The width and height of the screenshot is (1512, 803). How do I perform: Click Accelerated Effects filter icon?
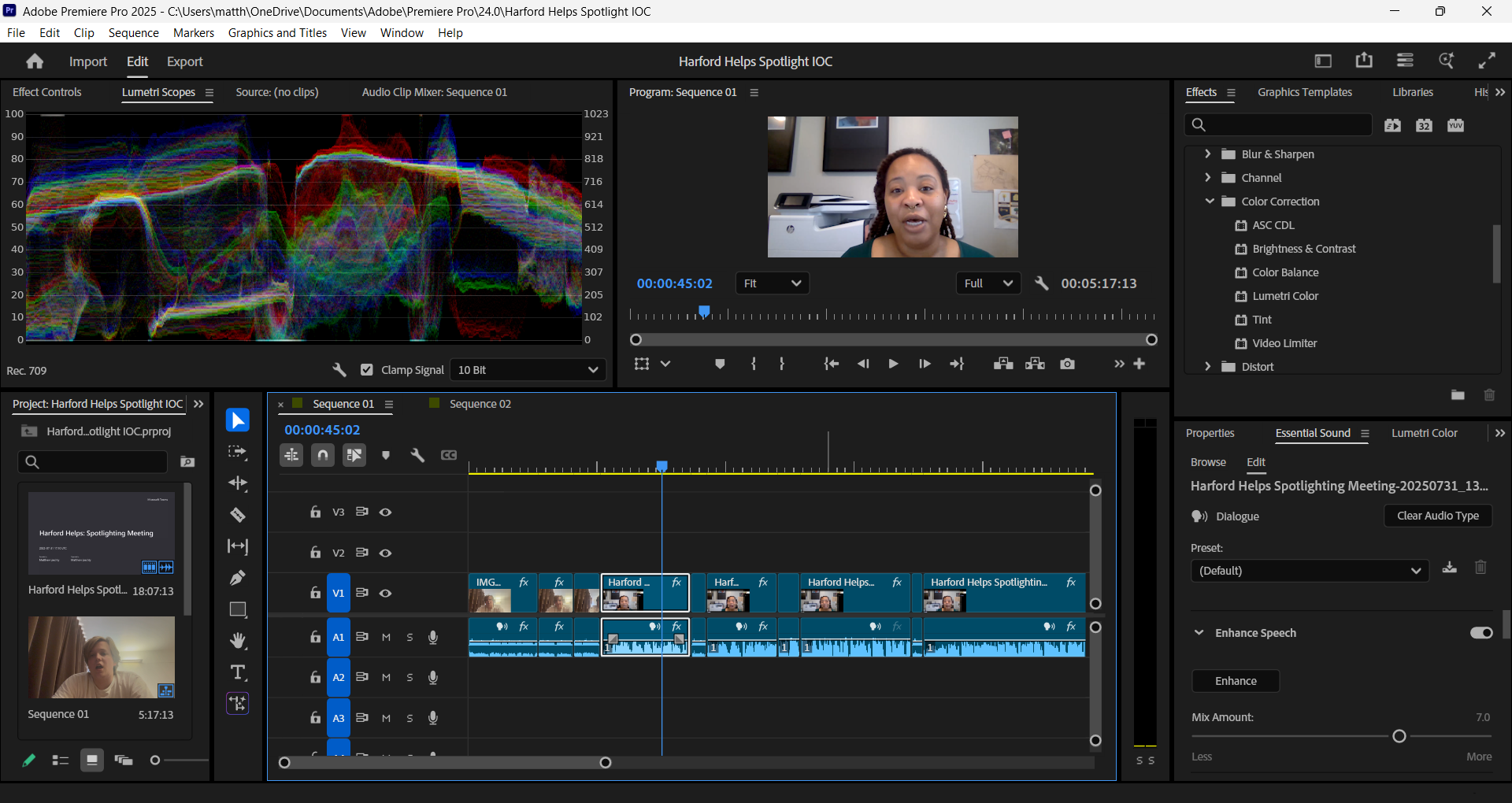[1392, 125]
